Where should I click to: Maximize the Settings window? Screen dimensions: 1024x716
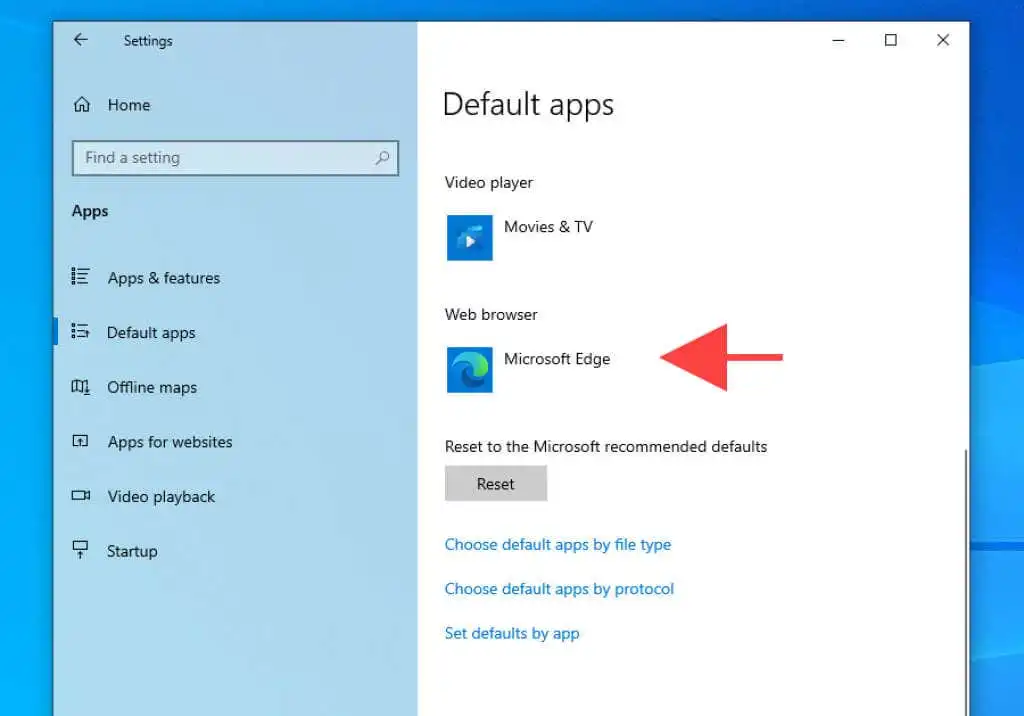891,41
